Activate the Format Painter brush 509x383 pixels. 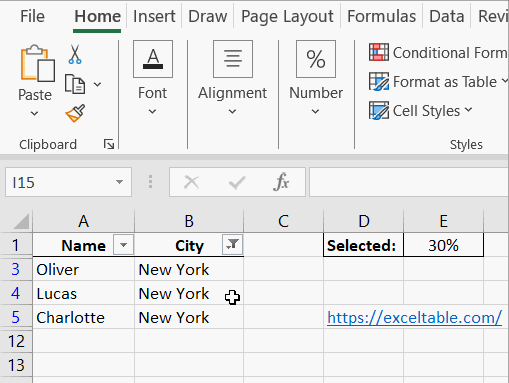75,113
